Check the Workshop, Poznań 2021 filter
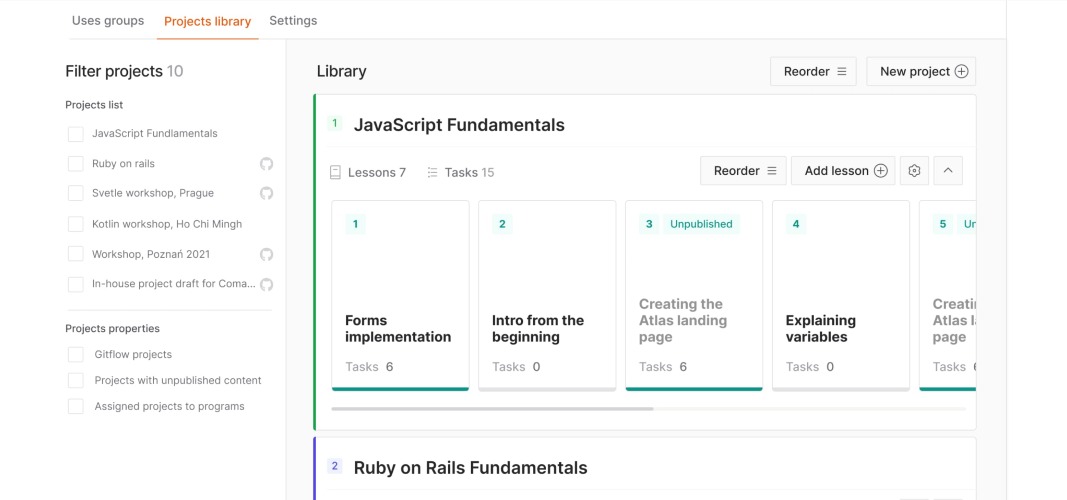The image size is (1067, 500). pyautogui.click(x=76, y=254)
